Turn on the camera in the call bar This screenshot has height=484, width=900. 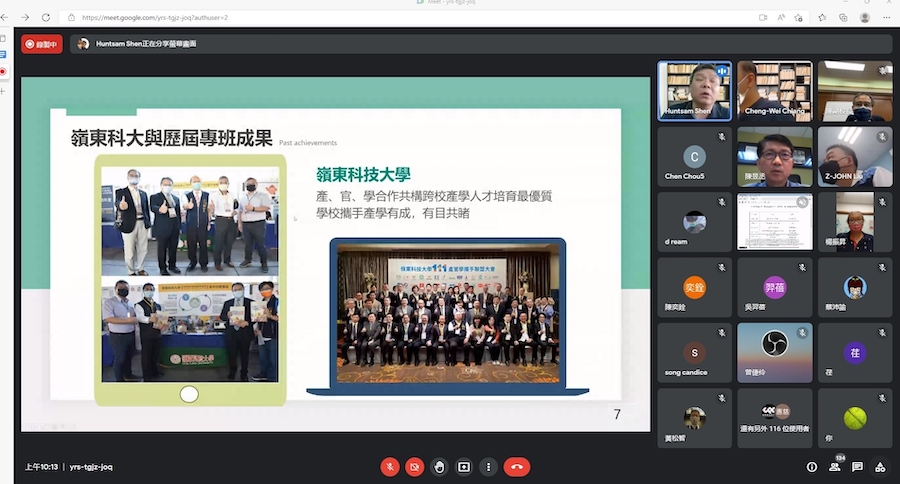click(x=414, y=467)
